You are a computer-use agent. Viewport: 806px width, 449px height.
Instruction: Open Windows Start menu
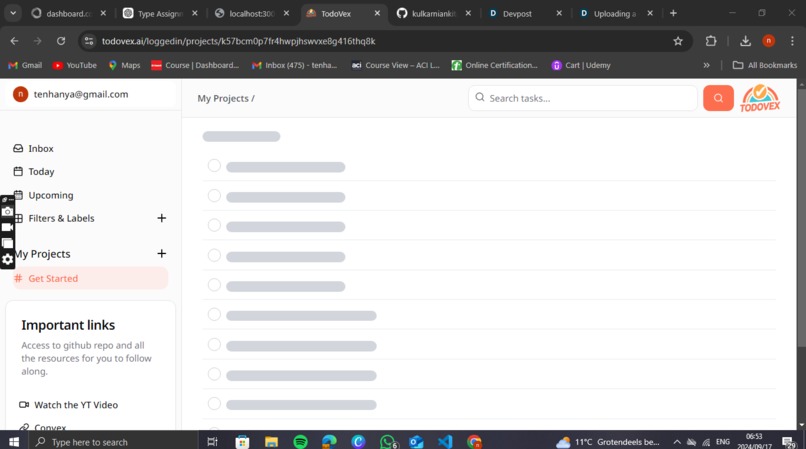[x=14, y=442]
